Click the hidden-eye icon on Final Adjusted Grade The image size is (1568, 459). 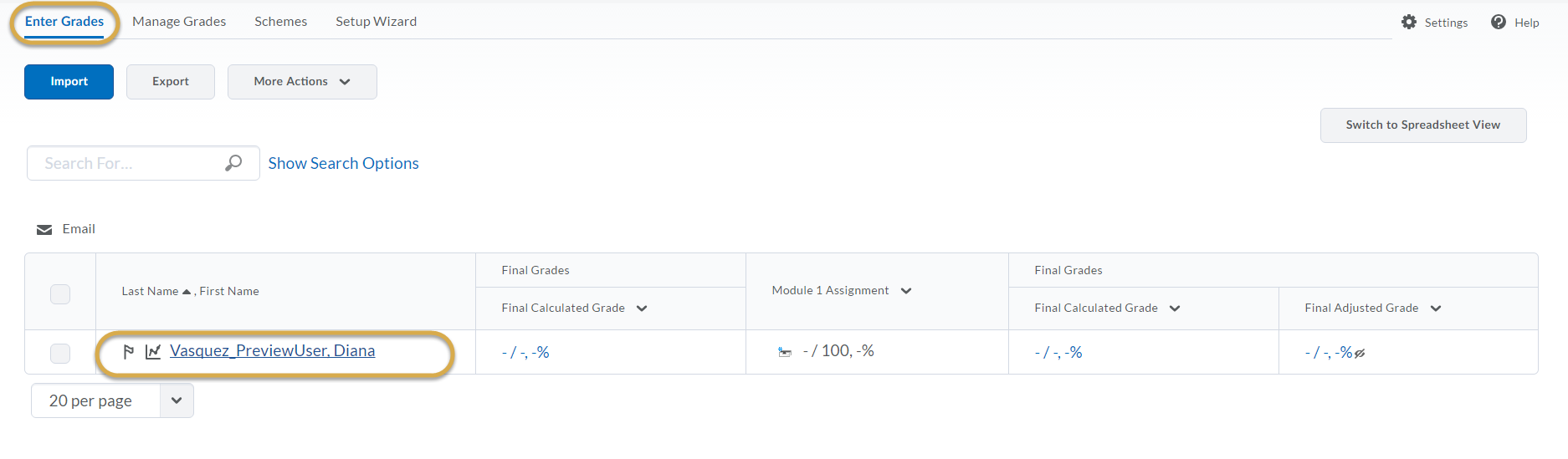(1360, 354)
